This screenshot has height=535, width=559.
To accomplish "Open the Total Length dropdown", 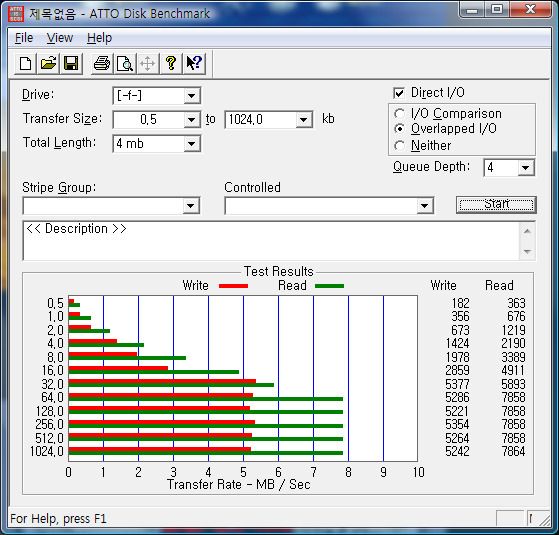I will click(x=191, y=144).
